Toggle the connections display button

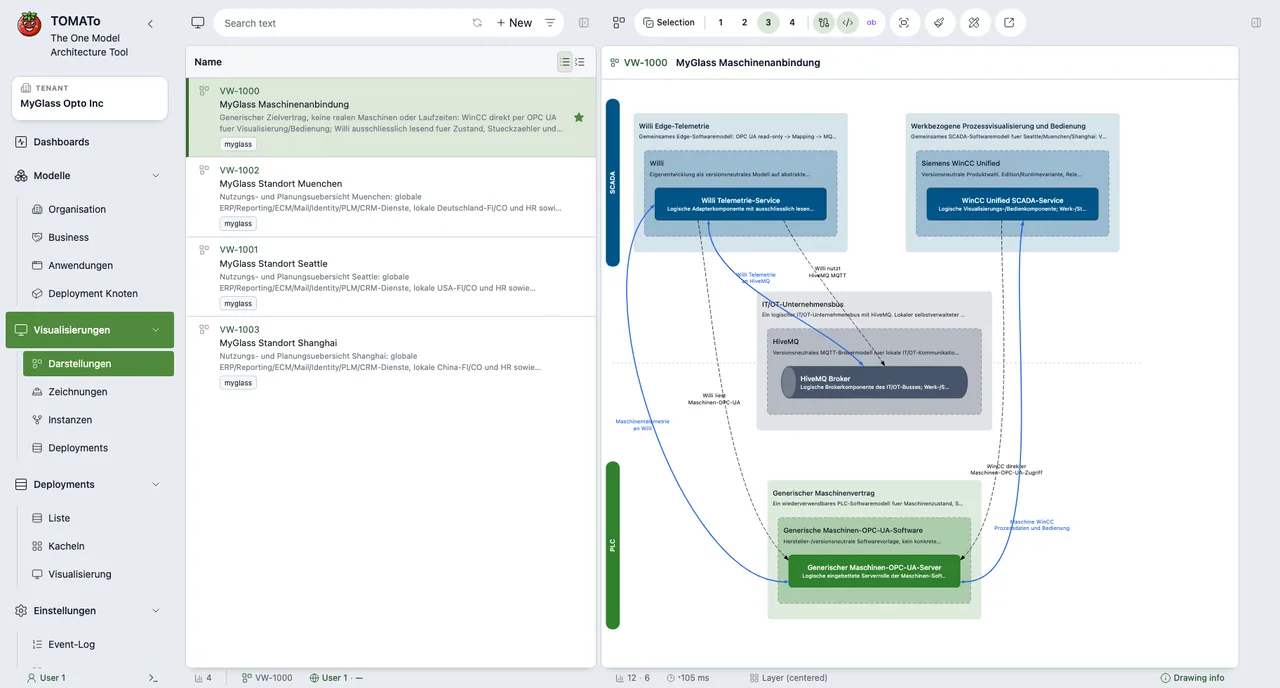pos(824,23)
